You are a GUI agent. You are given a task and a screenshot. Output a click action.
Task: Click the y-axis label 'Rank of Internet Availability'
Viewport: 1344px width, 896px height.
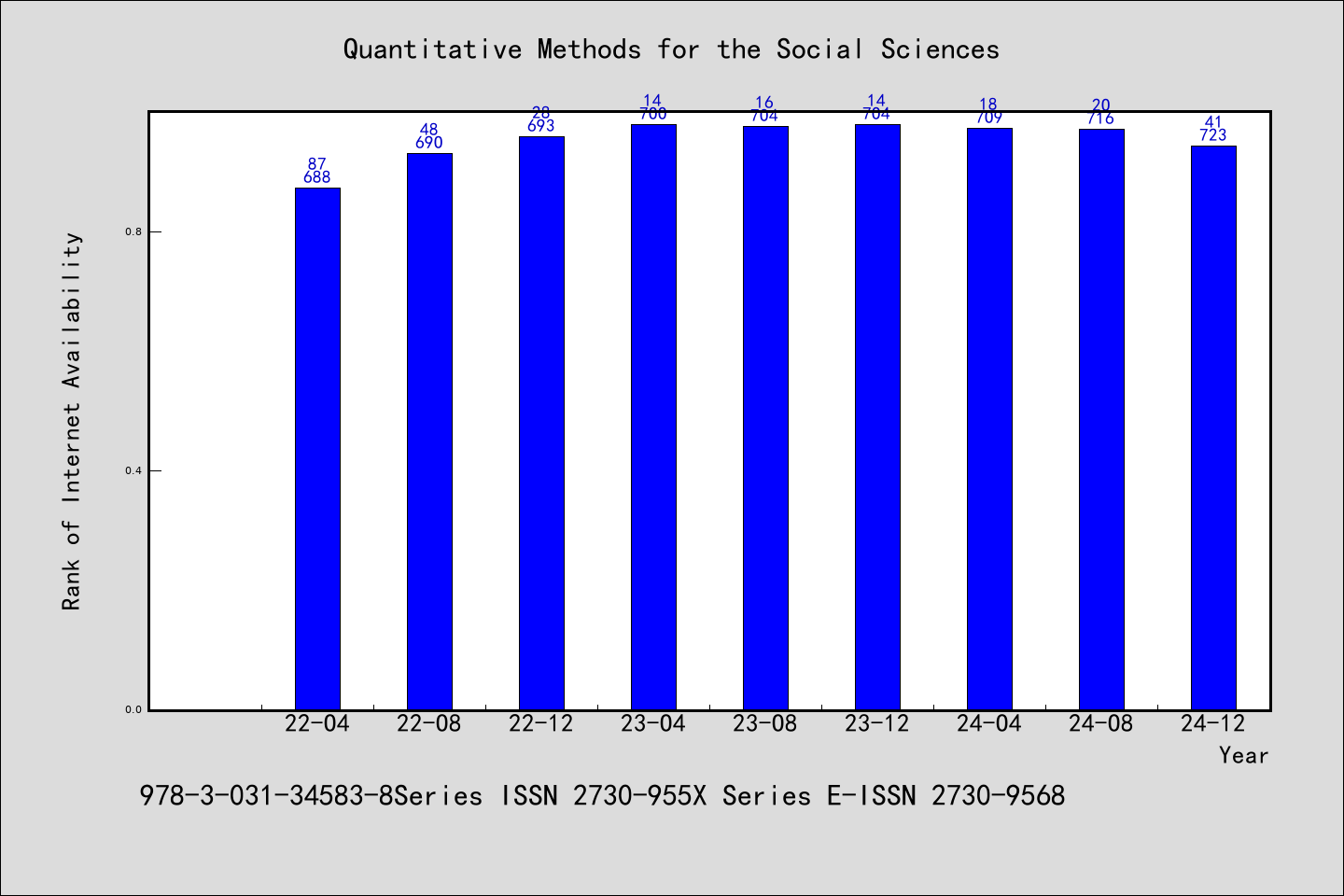[72, 421]
